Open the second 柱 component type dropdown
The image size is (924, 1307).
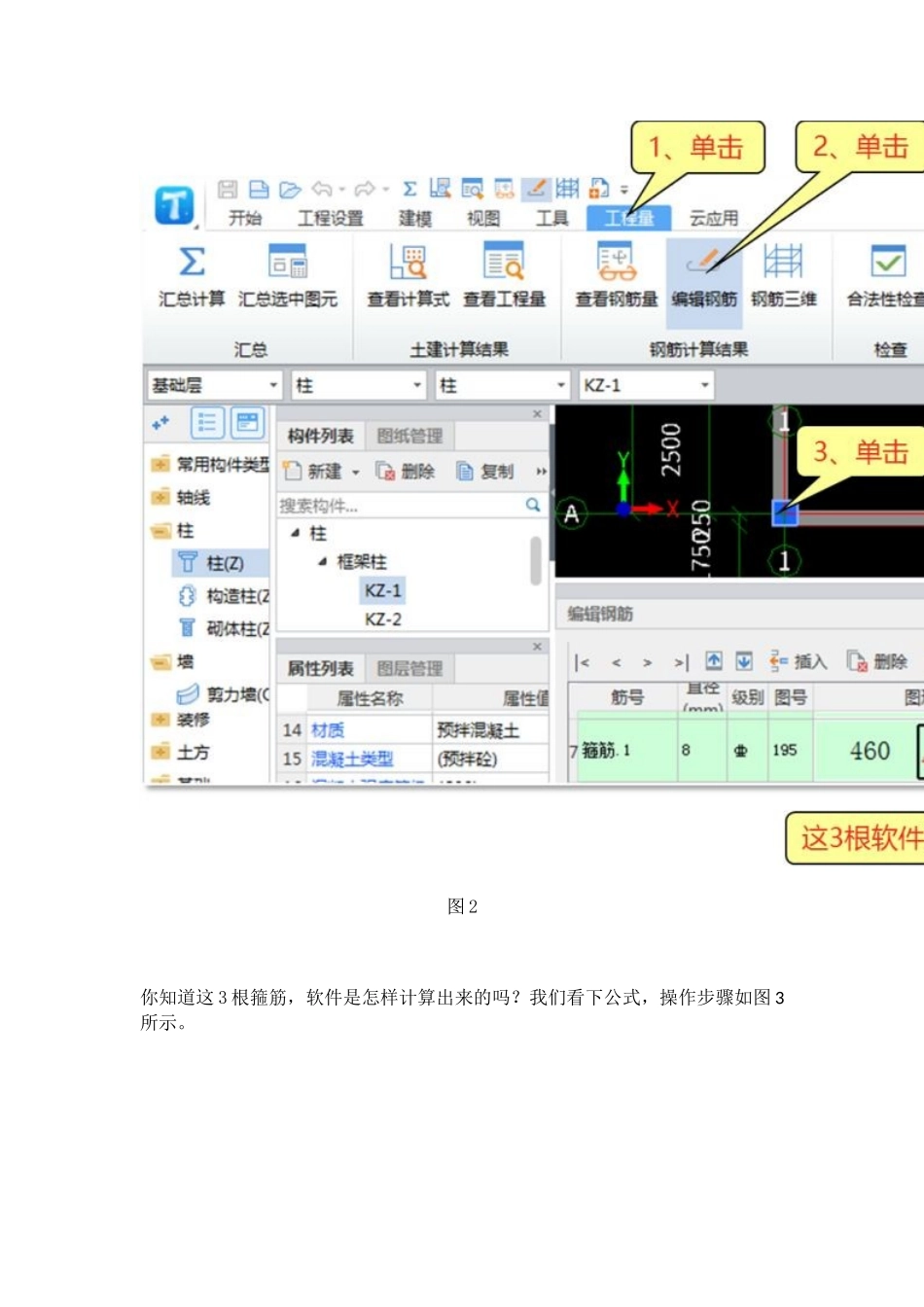coord(503,385)
